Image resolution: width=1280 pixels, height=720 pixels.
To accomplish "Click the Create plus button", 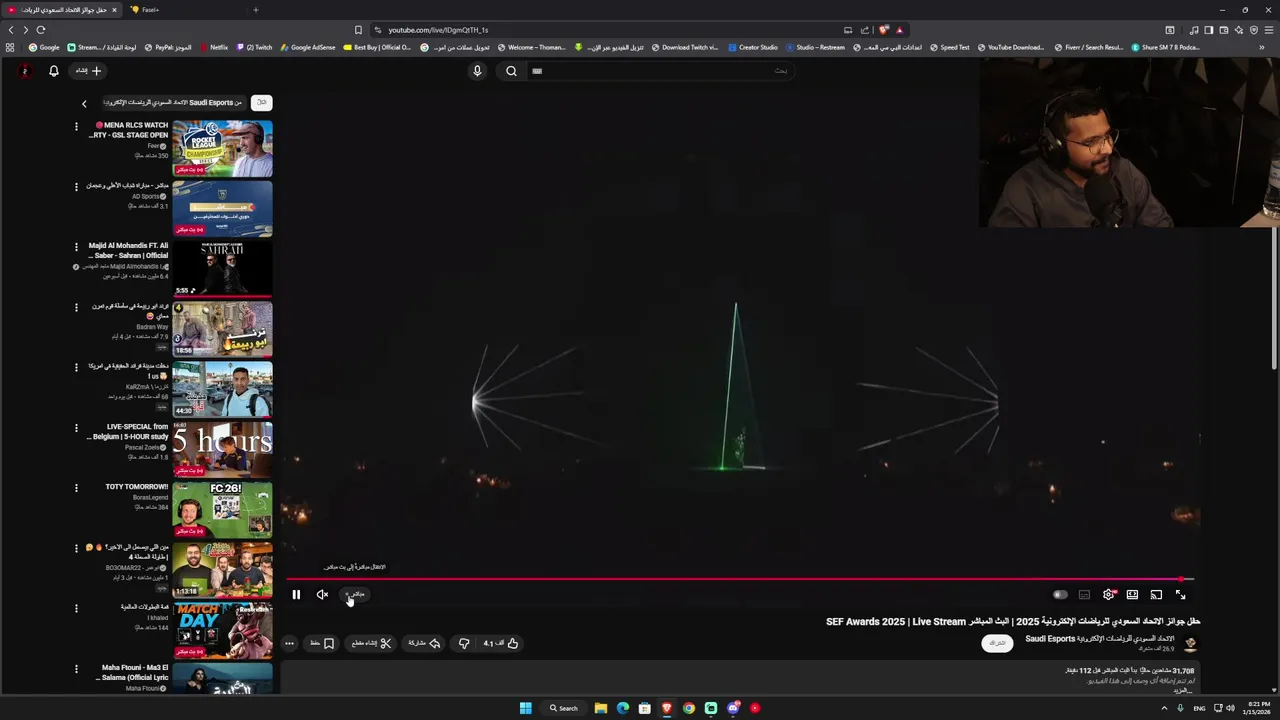I will tap(88, 71).
